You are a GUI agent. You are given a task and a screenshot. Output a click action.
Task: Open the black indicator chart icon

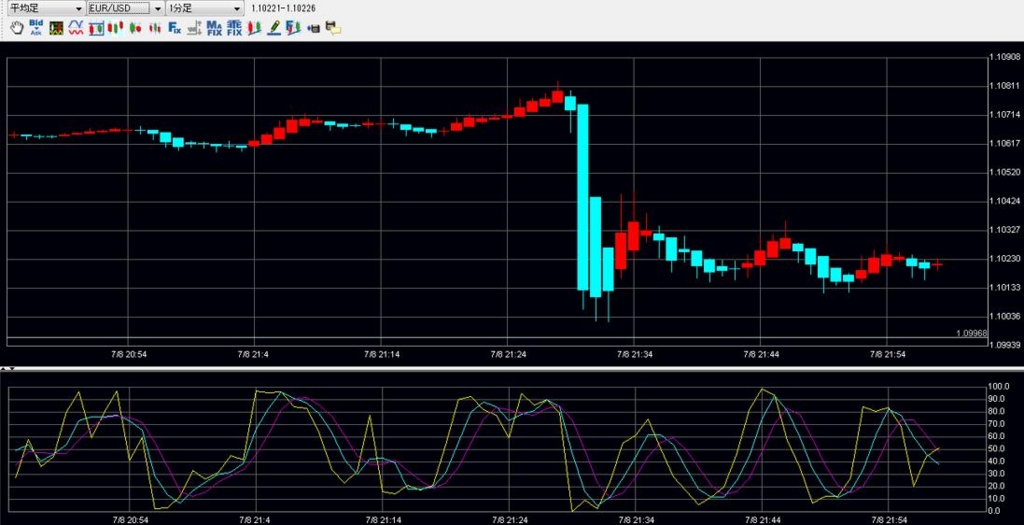tap(56, 27)
